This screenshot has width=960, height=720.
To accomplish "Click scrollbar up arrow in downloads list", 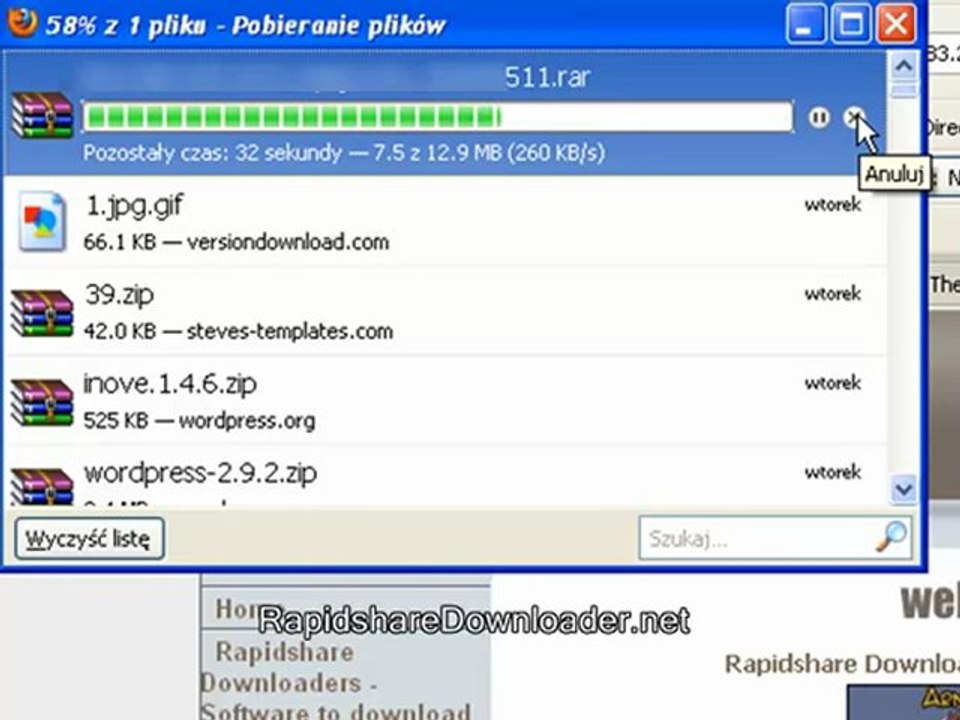I will coord(904,66).
